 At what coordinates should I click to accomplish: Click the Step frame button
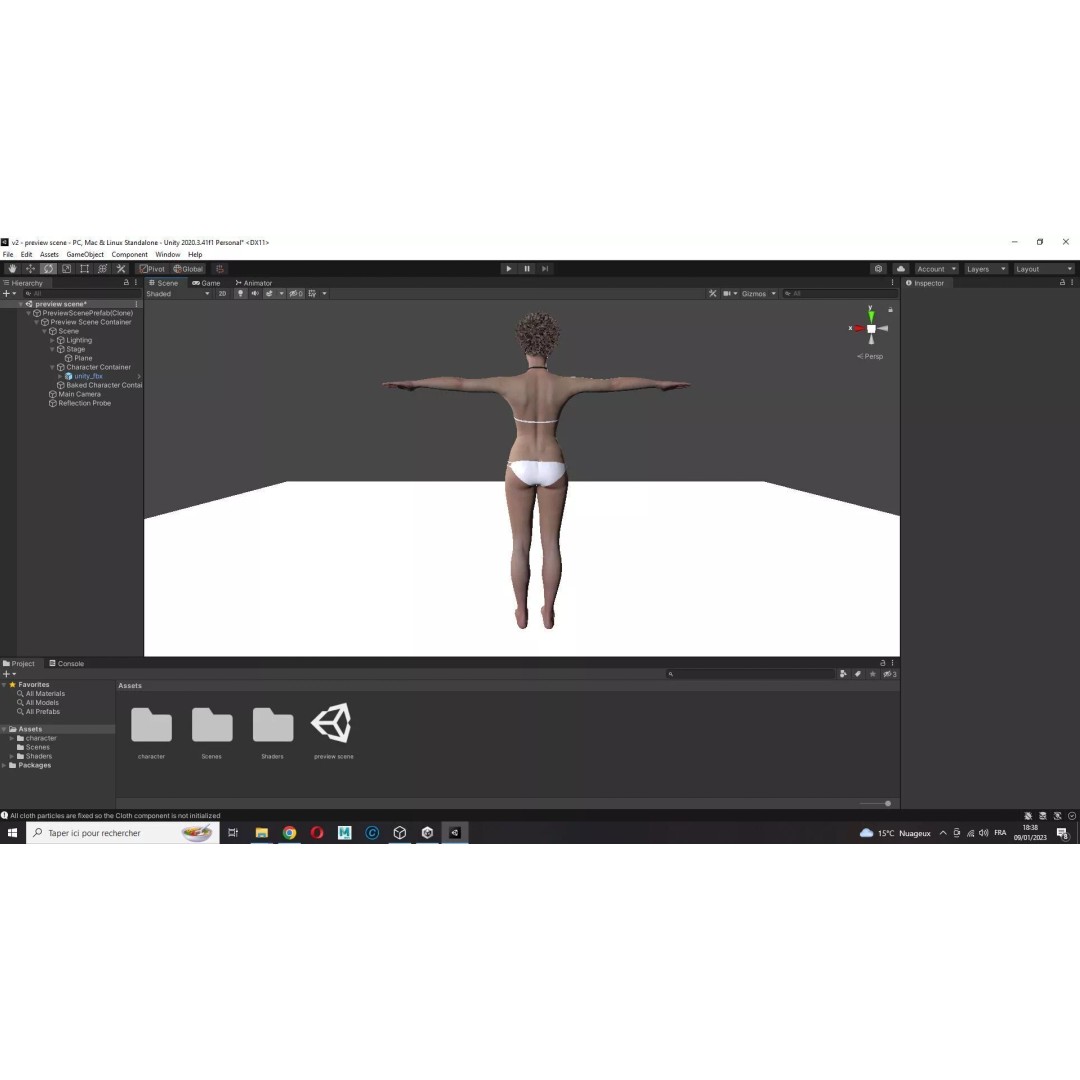pos(545,269)
